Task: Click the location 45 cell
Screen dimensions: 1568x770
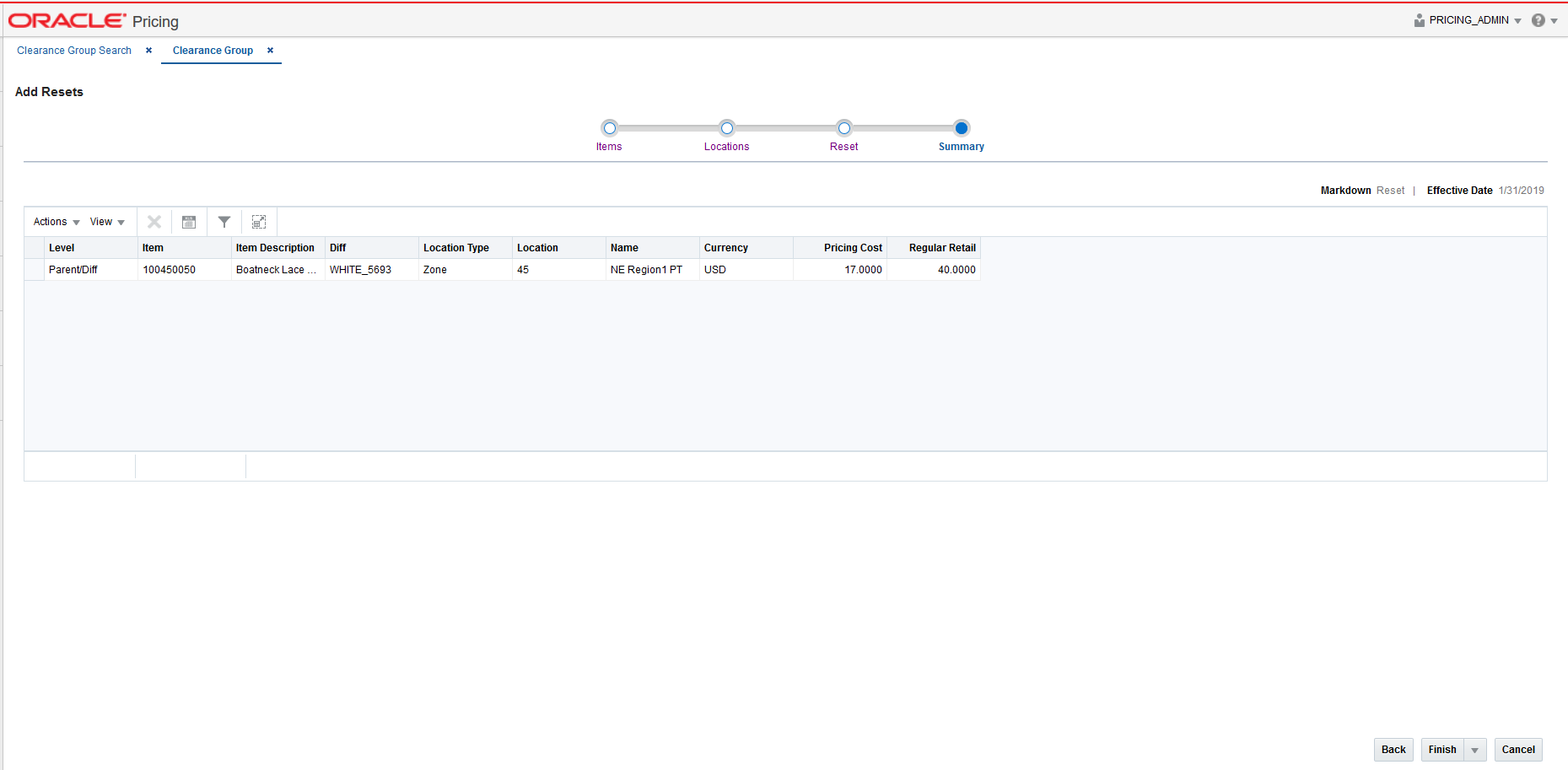Action: click(x=559, y=270)
